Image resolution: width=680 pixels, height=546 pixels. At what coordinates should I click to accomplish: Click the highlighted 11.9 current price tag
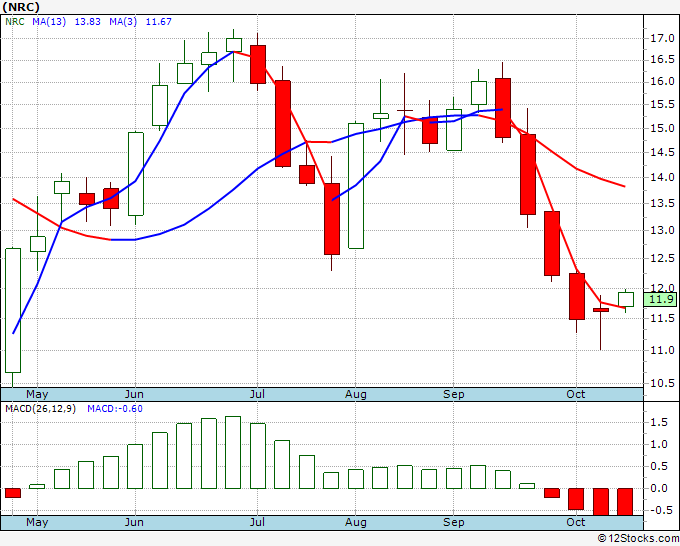[x=660, y=299]
